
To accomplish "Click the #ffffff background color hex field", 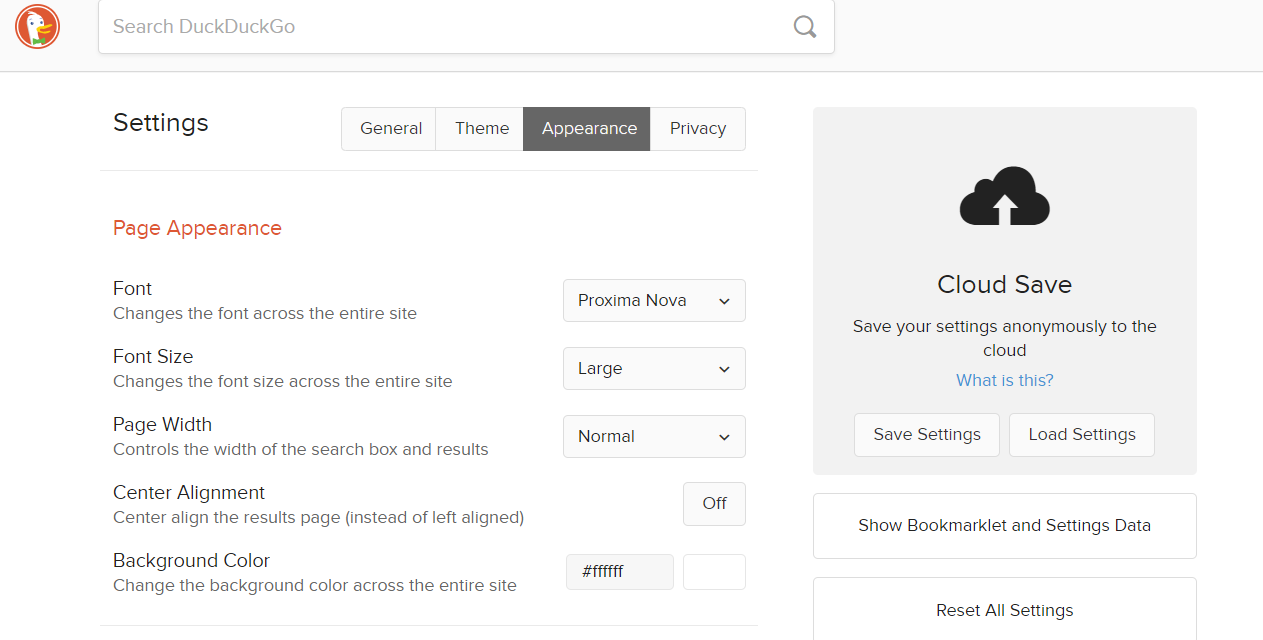I will pos(620,572).
